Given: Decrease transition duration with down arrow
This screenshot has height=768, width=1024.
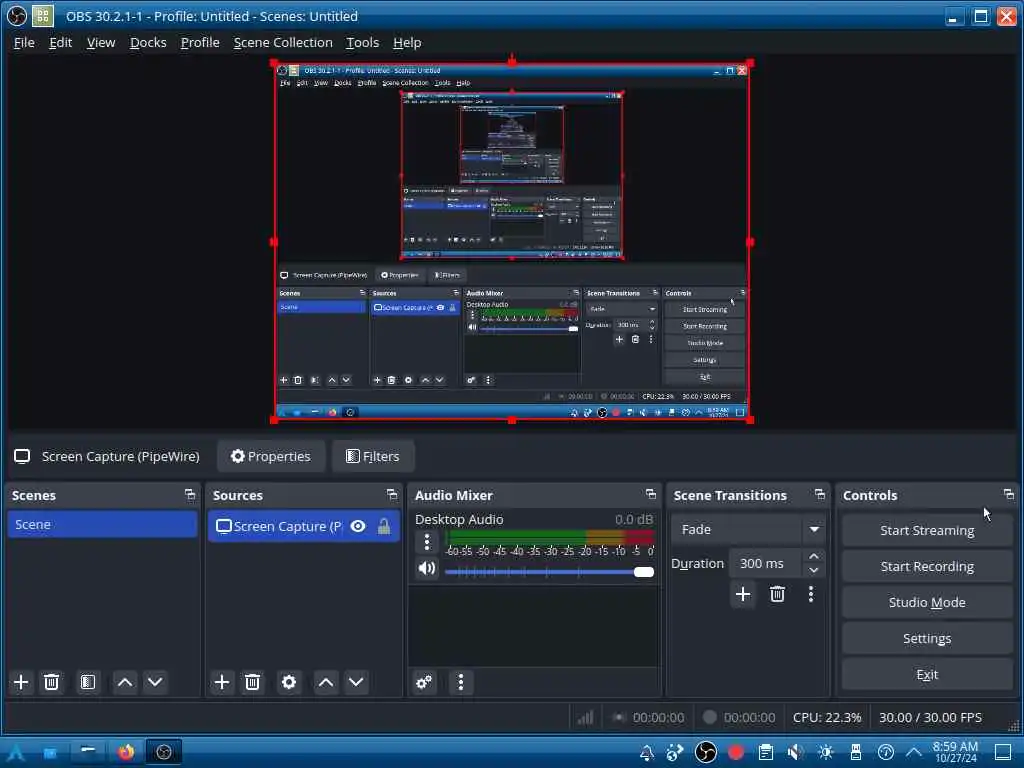Looking at the screenshot, I should point(814,570).
